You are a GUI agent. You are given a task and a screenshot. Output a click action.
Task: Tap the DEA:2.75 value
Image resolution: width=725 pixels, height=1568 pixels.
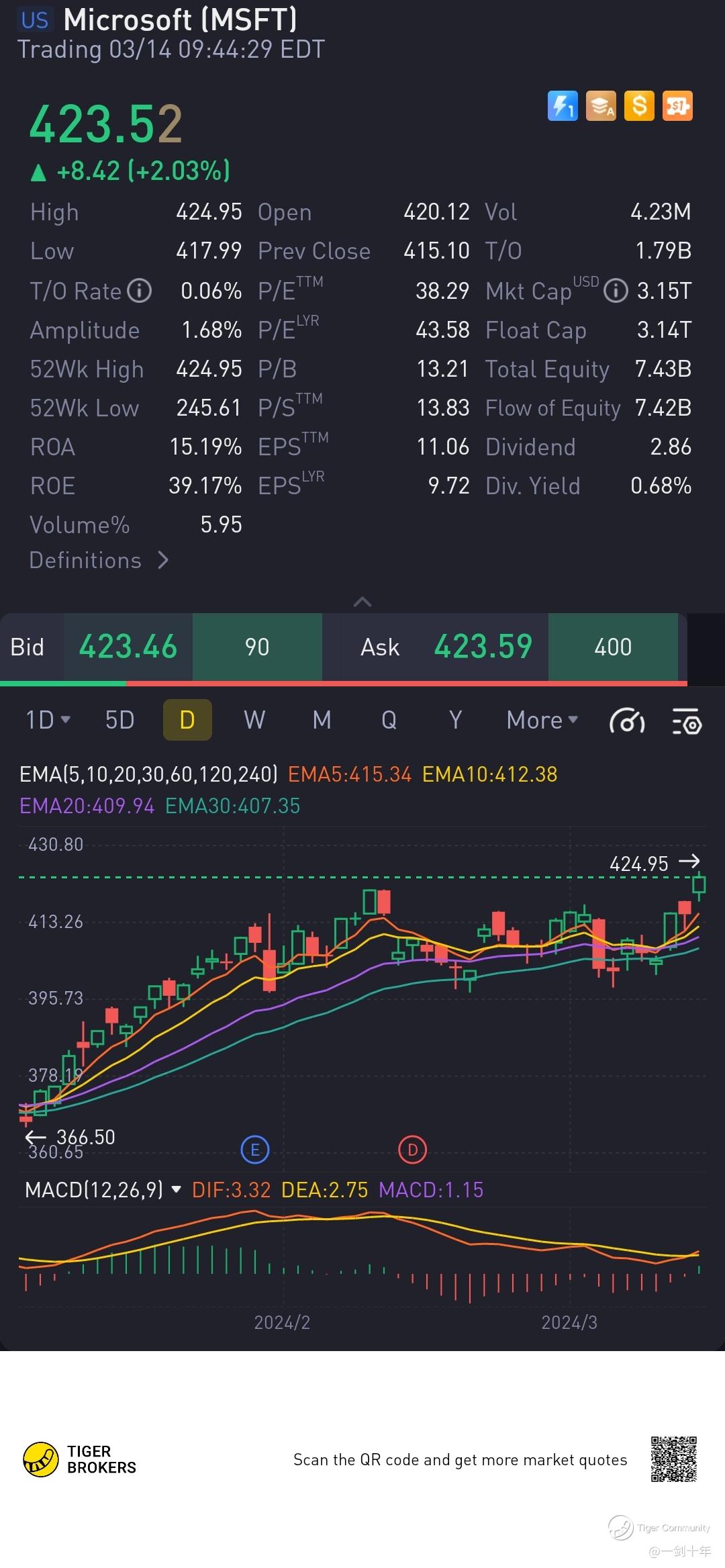tap(325, 1190)
